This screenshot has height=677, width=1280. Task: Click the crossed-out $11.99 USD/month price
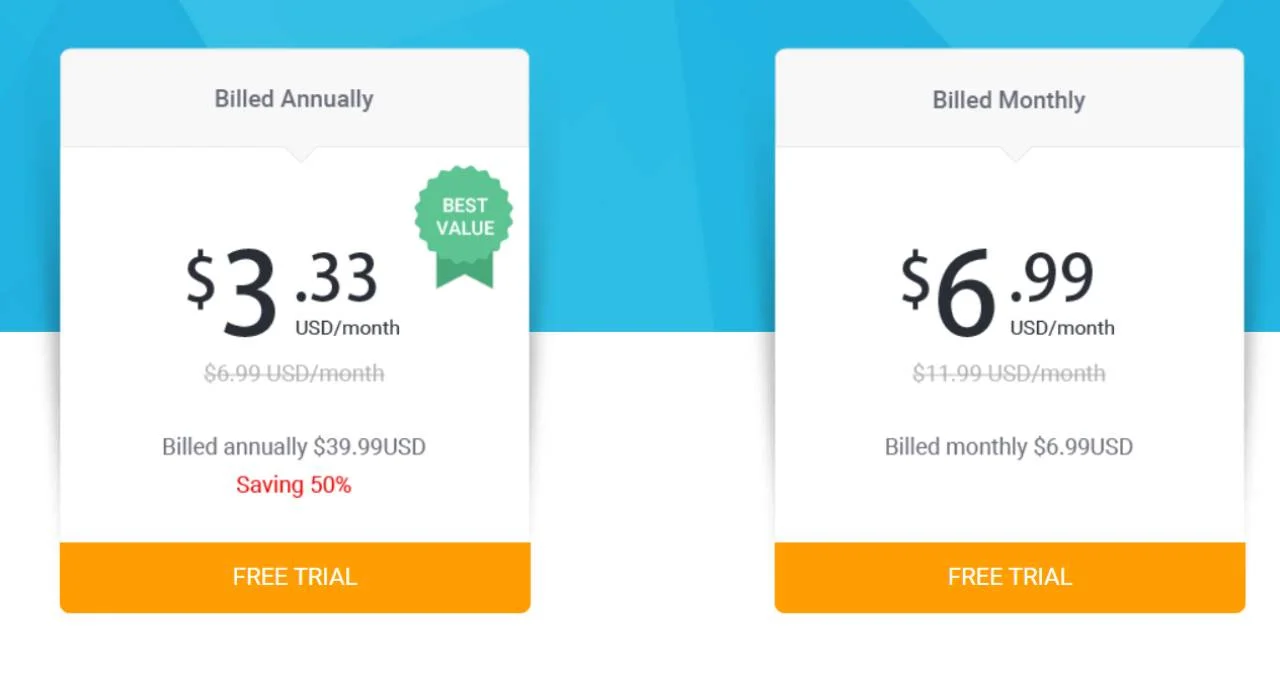(x=1009, y=374)
